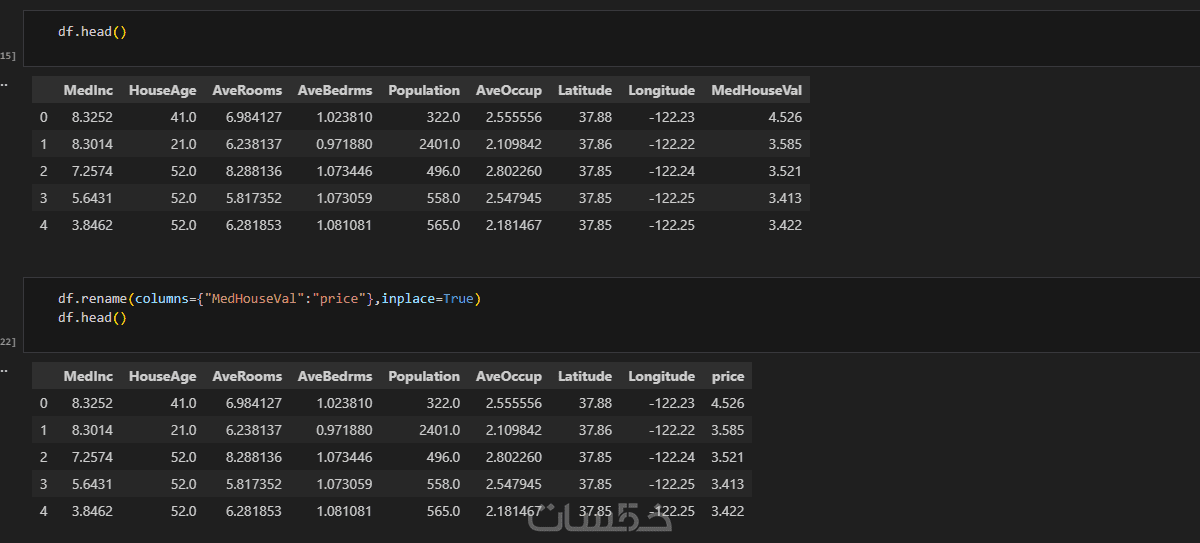Click the Population header in the second table

coord(424,376)
